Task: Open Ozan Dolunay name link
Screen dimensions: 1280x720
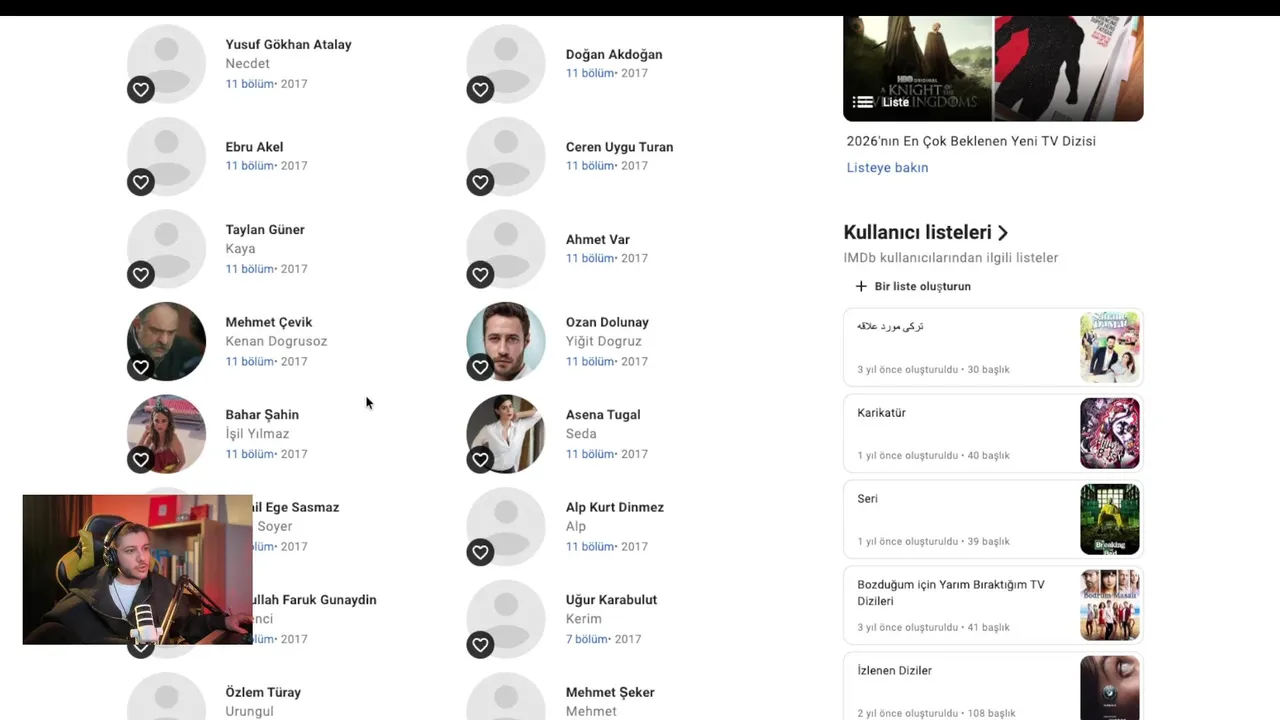Action: pos(607,322)
